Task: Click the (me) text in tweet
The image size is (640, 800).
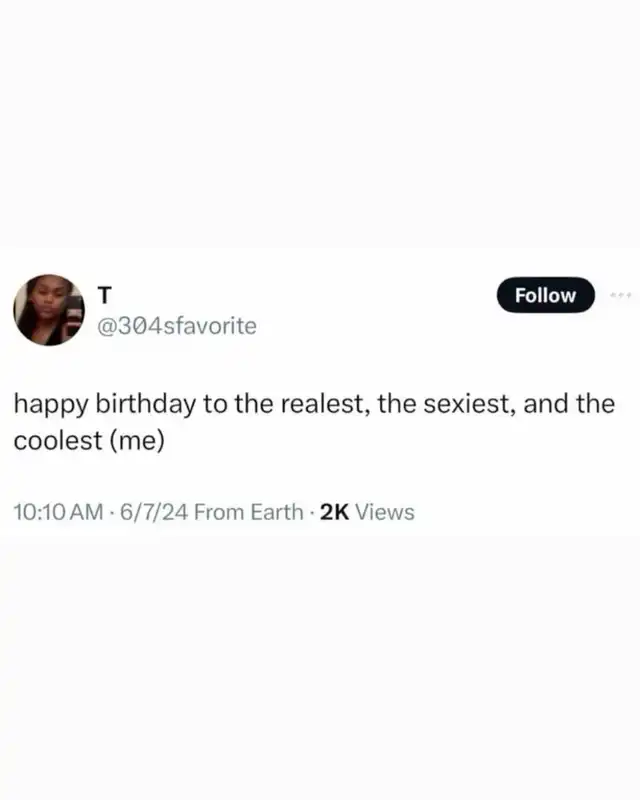Action: (137, 441)
